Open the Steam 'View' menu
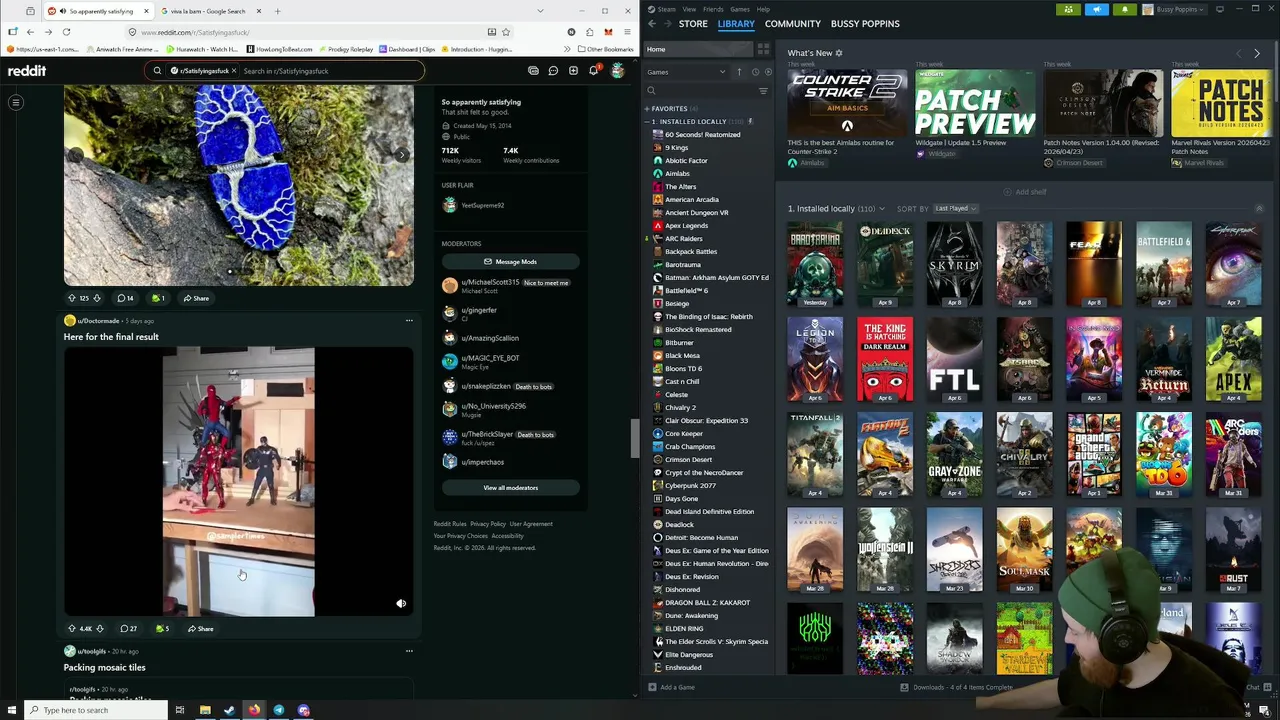The width and height of the screenshot is (1280, 720). point(689,9)
